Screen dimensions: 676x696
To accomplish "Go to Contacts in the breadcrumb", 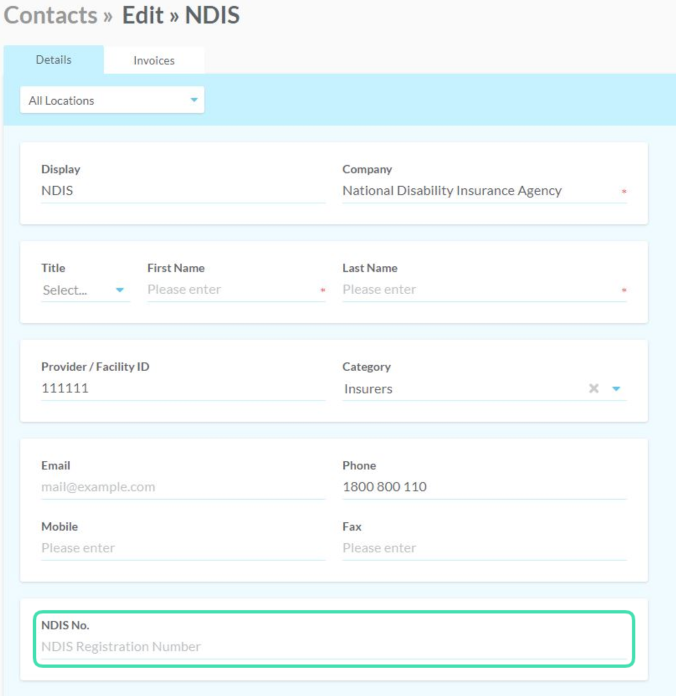I will (51, 16).
